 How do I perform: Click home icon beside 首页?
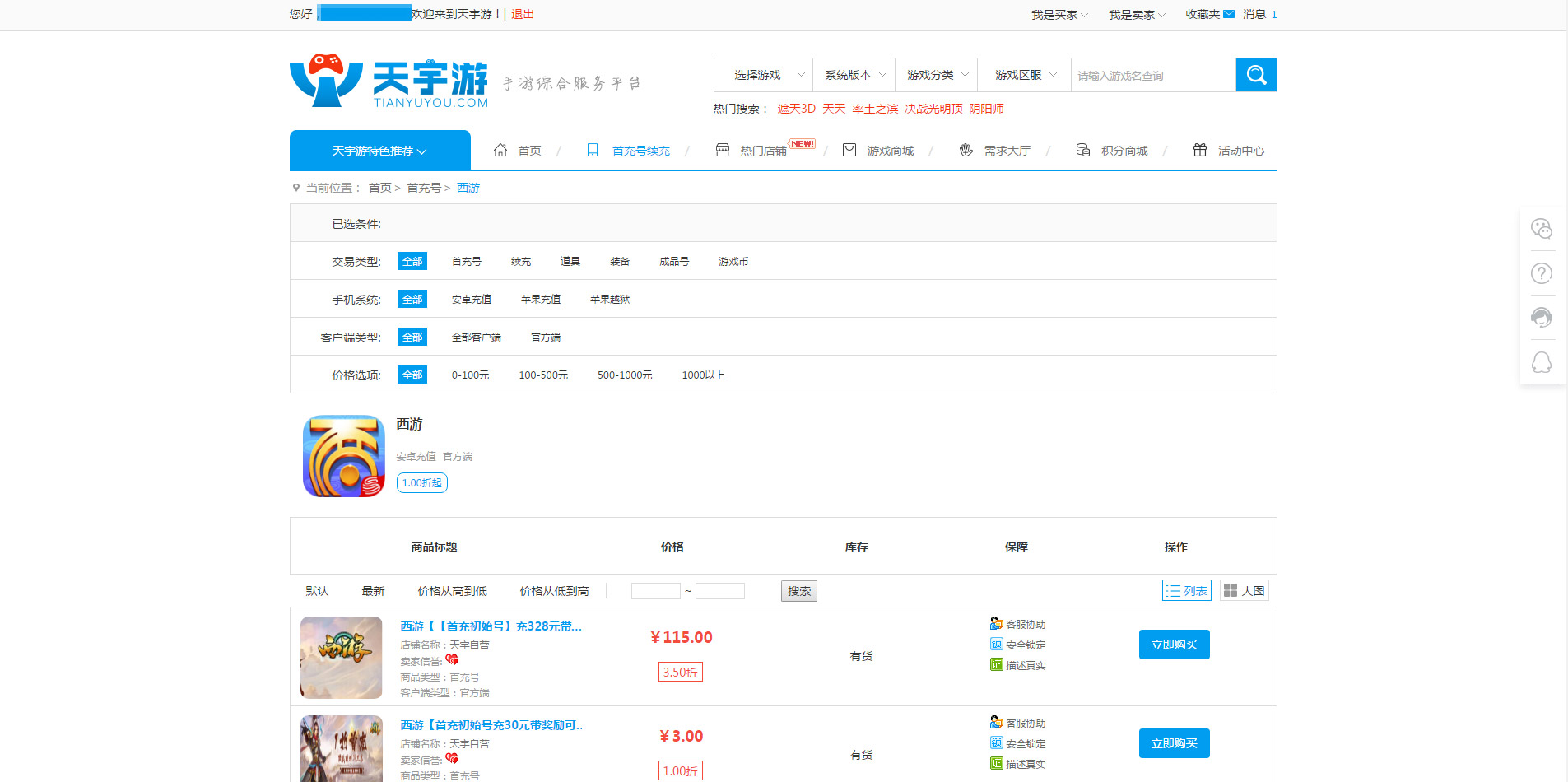coord(500,150)
